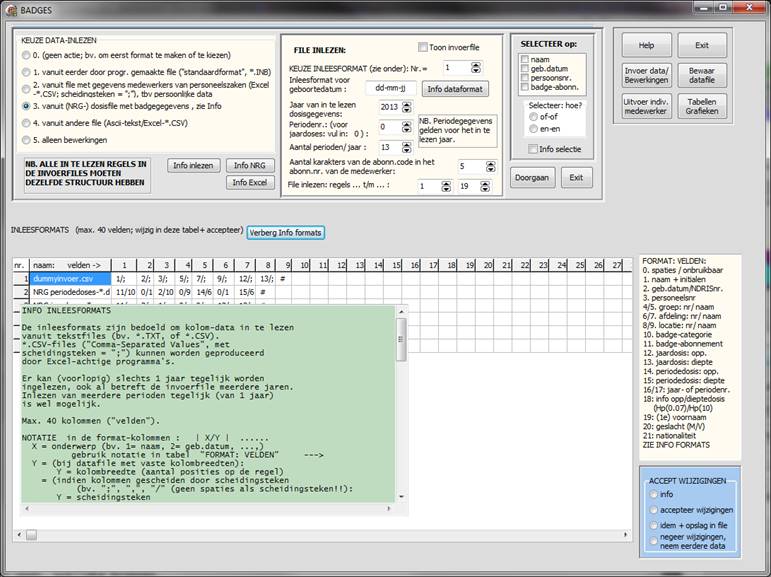Click the Inleesformat Nr. spinner arrows
771x577 pixels.
475,67
